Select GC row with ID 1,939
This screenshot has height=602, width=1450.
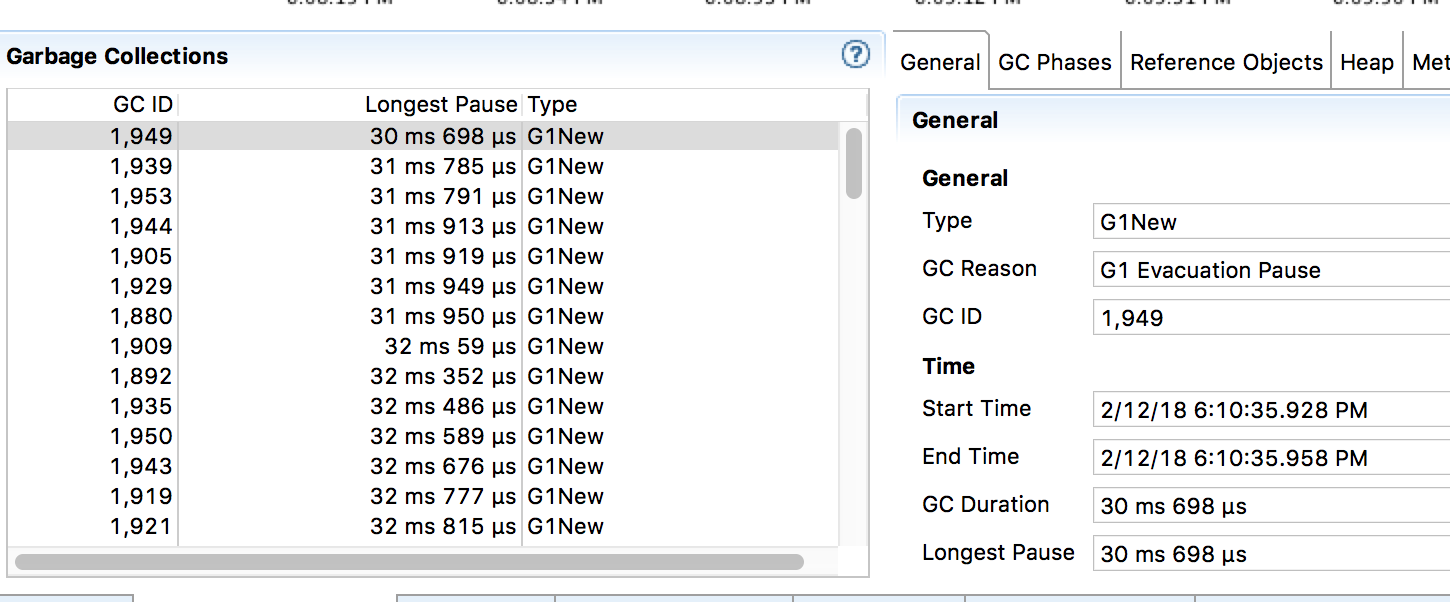click(x=420, y=166)
